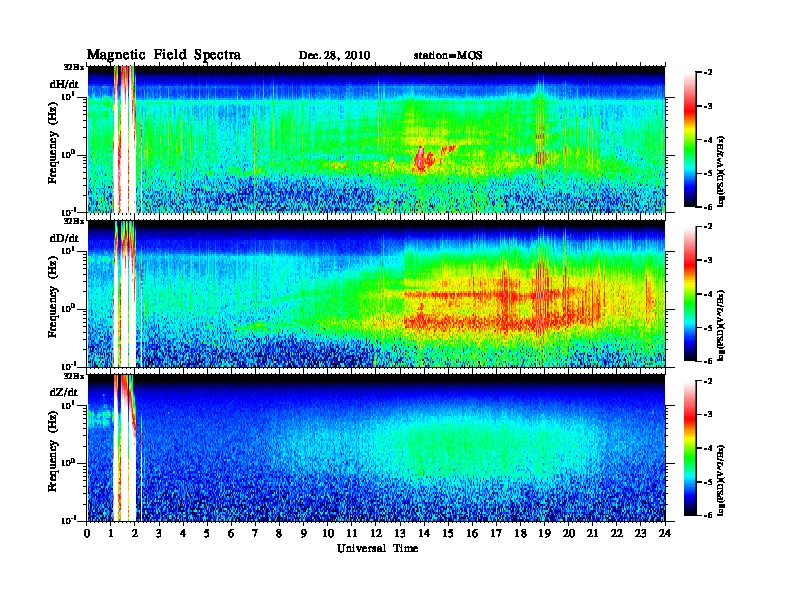The height and width of the screenshot is (612, 792).
Task: Click the "-4" tick on dD/dt color bar
Action: [x=708, y=294]
